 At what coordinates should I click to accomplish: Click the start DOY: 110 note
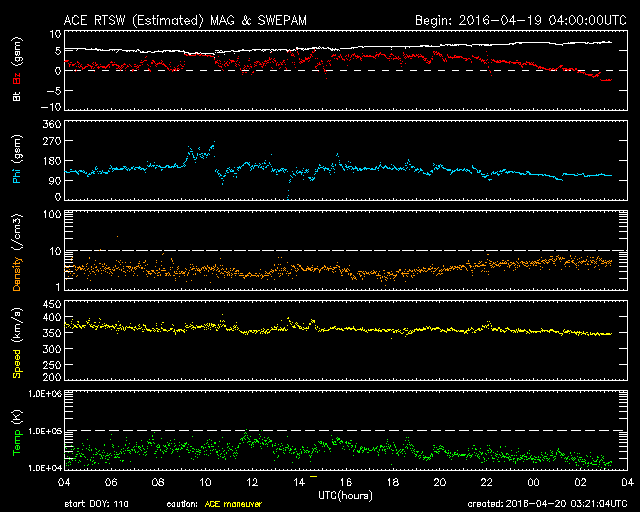(96, 504)
